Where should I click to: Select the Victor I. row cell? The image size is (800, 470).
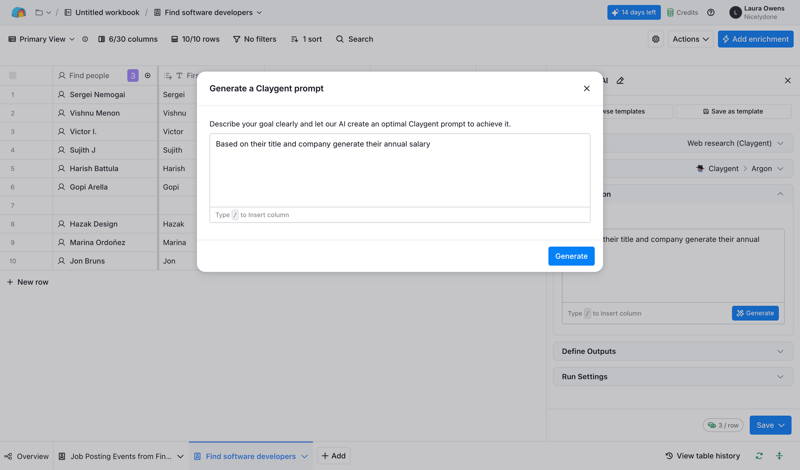pyautogui.click(x=105, y=131)
